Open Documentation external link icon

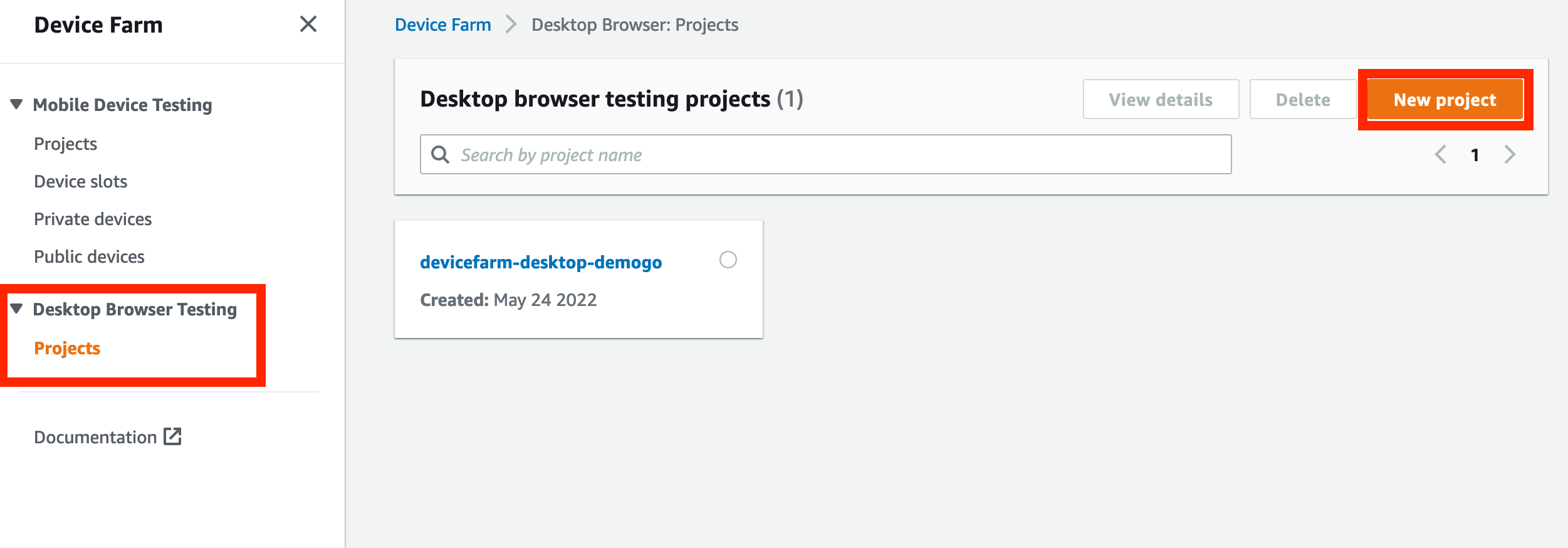172,436
